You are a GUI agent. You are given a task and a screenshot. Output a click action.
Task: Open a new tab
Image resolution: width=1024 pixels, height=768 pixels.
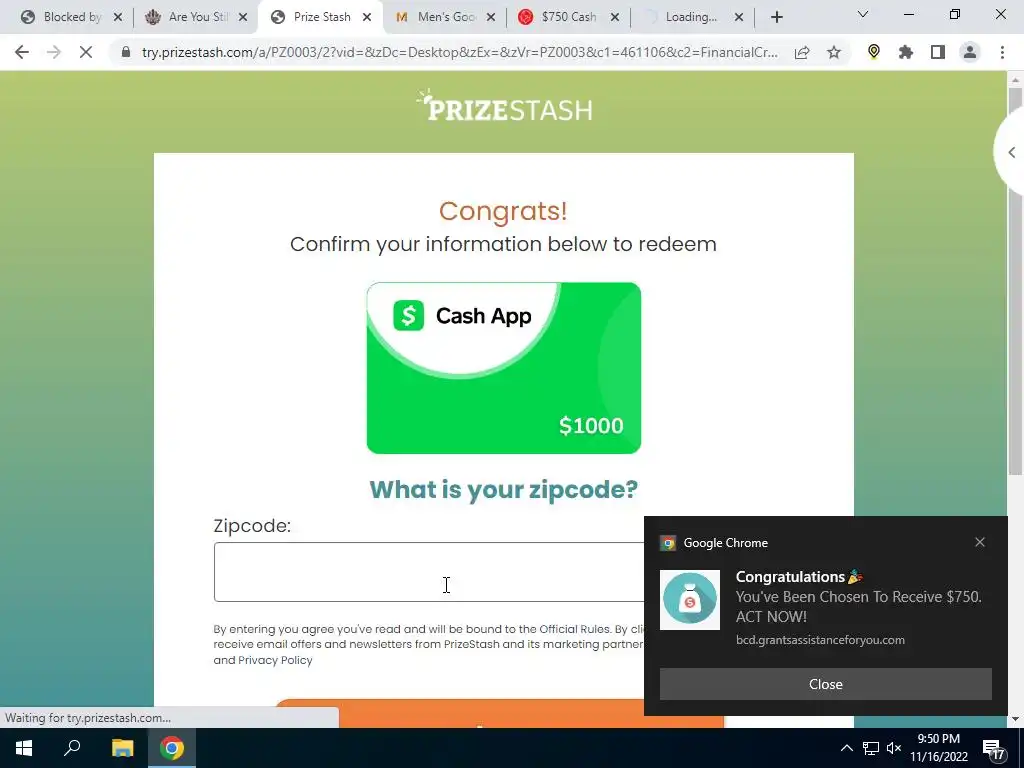[776, 18]
